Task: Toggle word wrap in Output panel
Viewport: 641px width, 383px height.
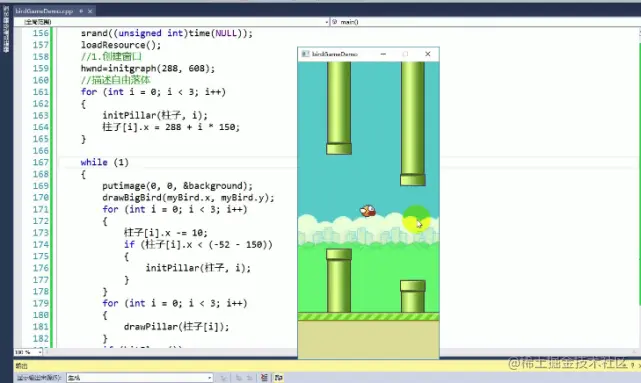Action: click(279, 378)
